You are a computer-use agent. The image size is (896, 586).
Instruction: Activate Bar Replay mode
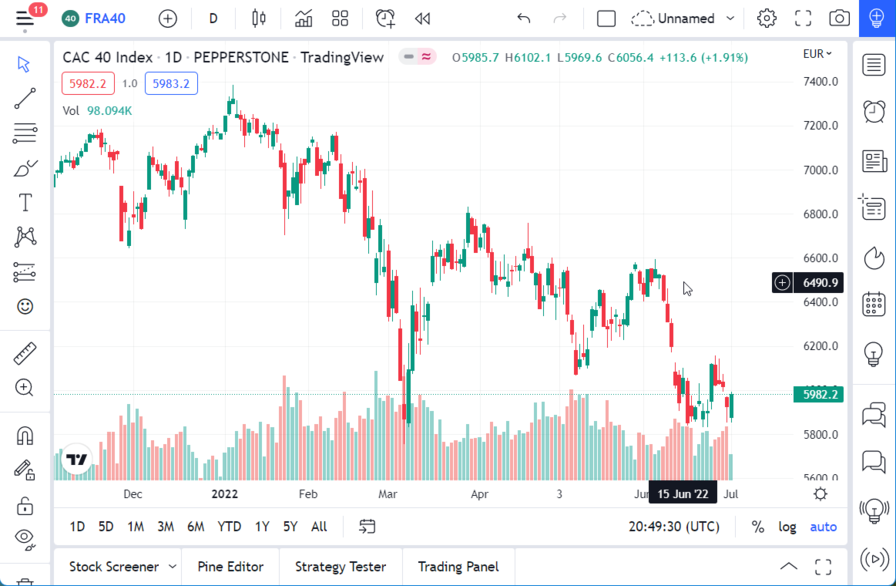pos(421,18)
